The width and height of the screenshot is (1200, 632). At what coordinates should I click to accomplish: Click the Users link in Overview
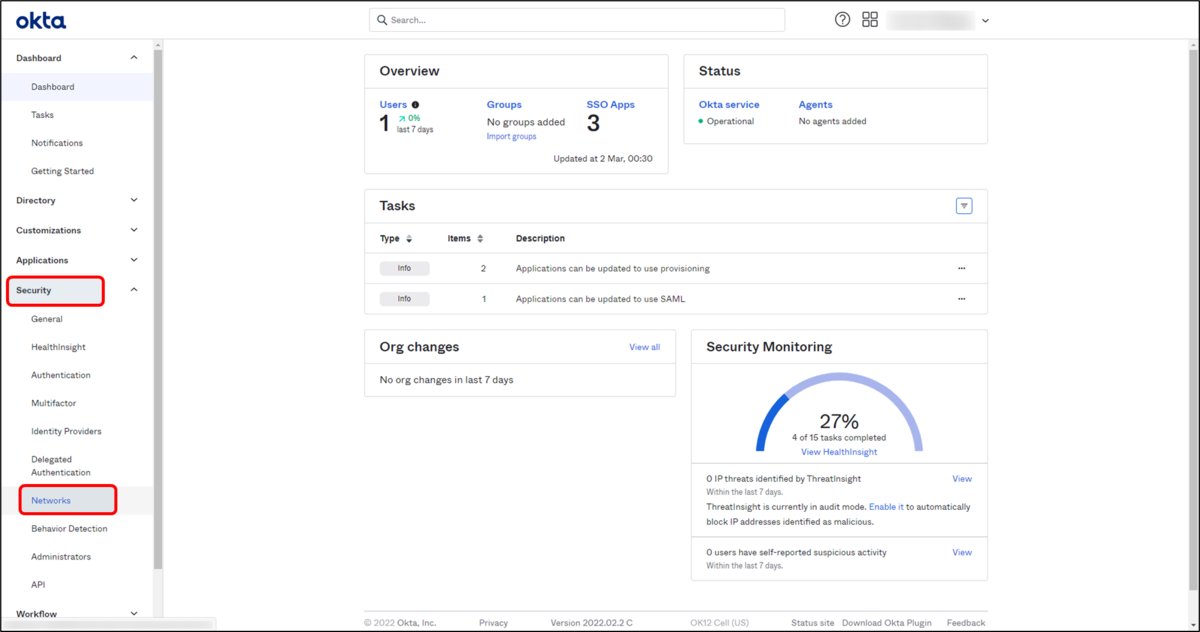click(x=393, y=104)
